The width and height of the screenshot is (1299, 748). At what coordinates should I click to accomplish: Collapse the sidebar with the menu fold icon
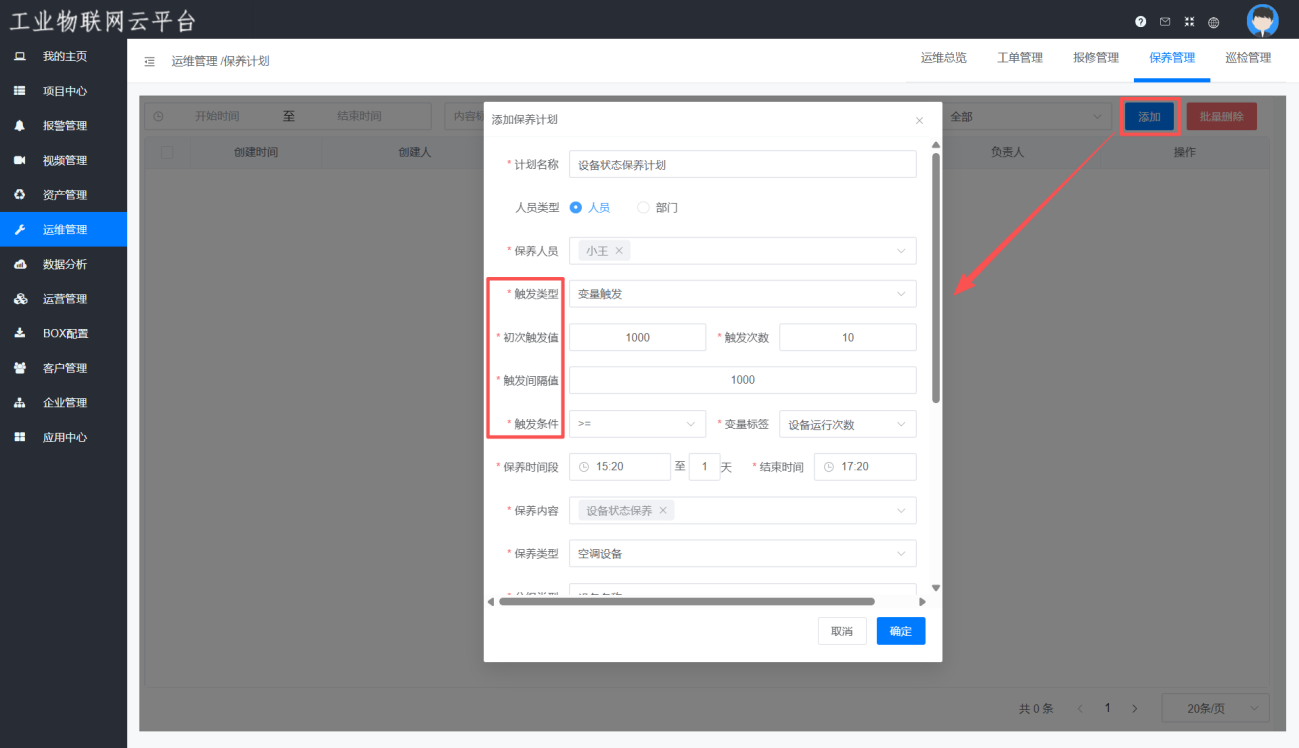click(x=150, y=62)
